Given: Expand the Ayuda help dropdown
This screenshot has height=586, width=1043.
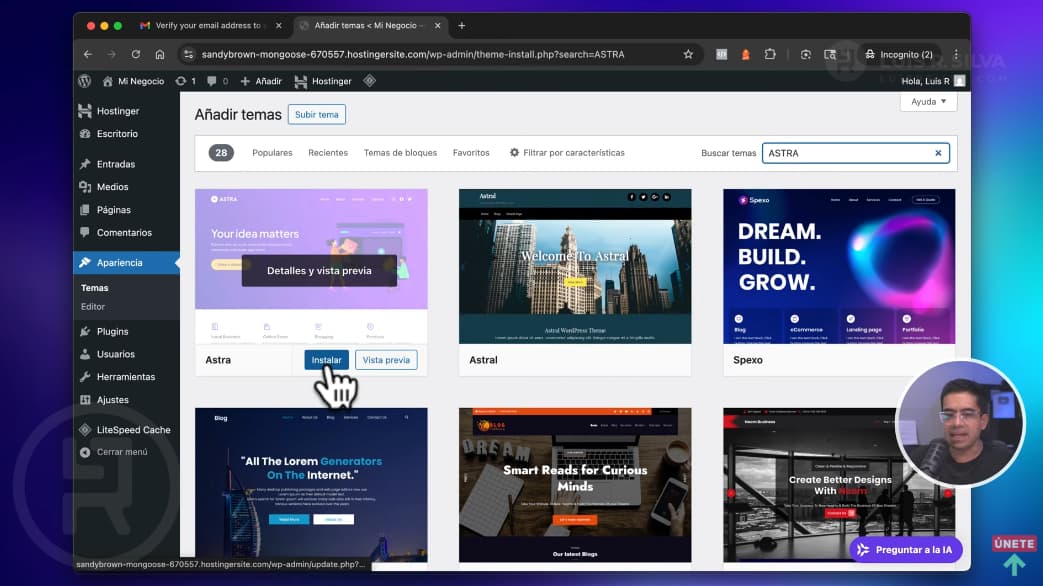Looking at the screenshot, I should pyautogui.click(x=929, y=102).
